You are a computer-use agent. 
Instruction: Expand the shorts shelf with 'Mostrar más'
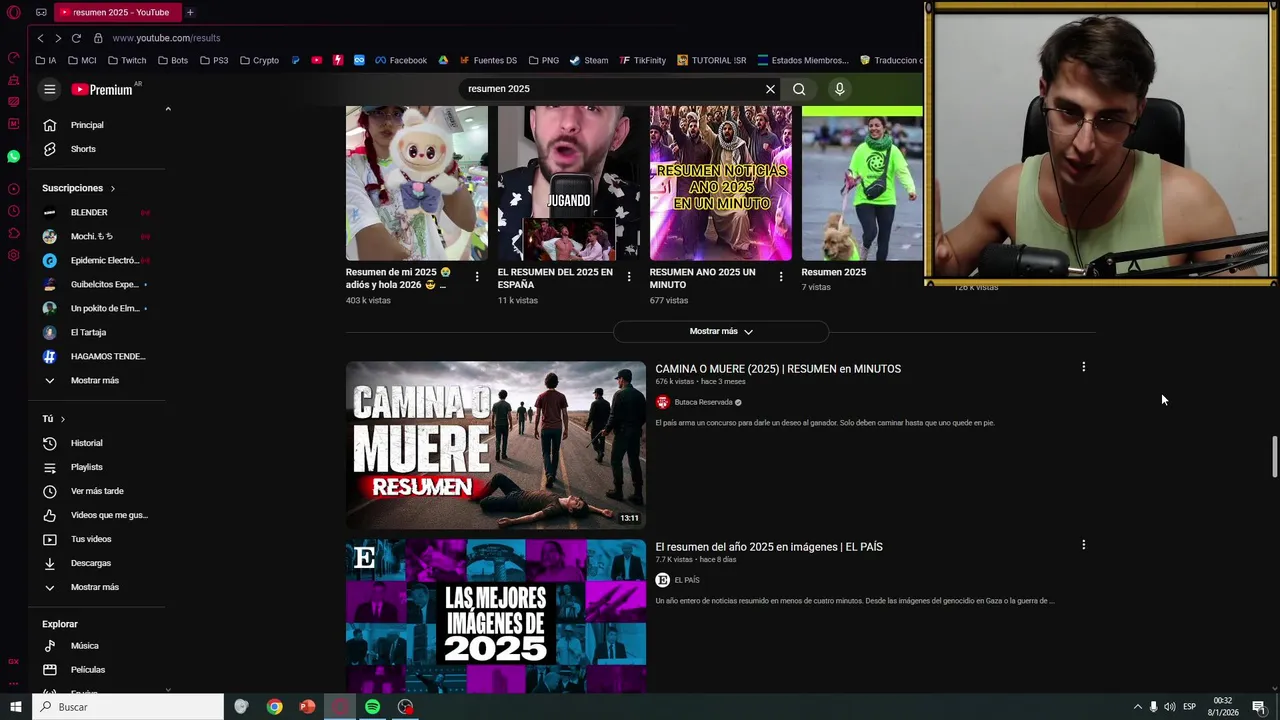click(x=721, y=331)
